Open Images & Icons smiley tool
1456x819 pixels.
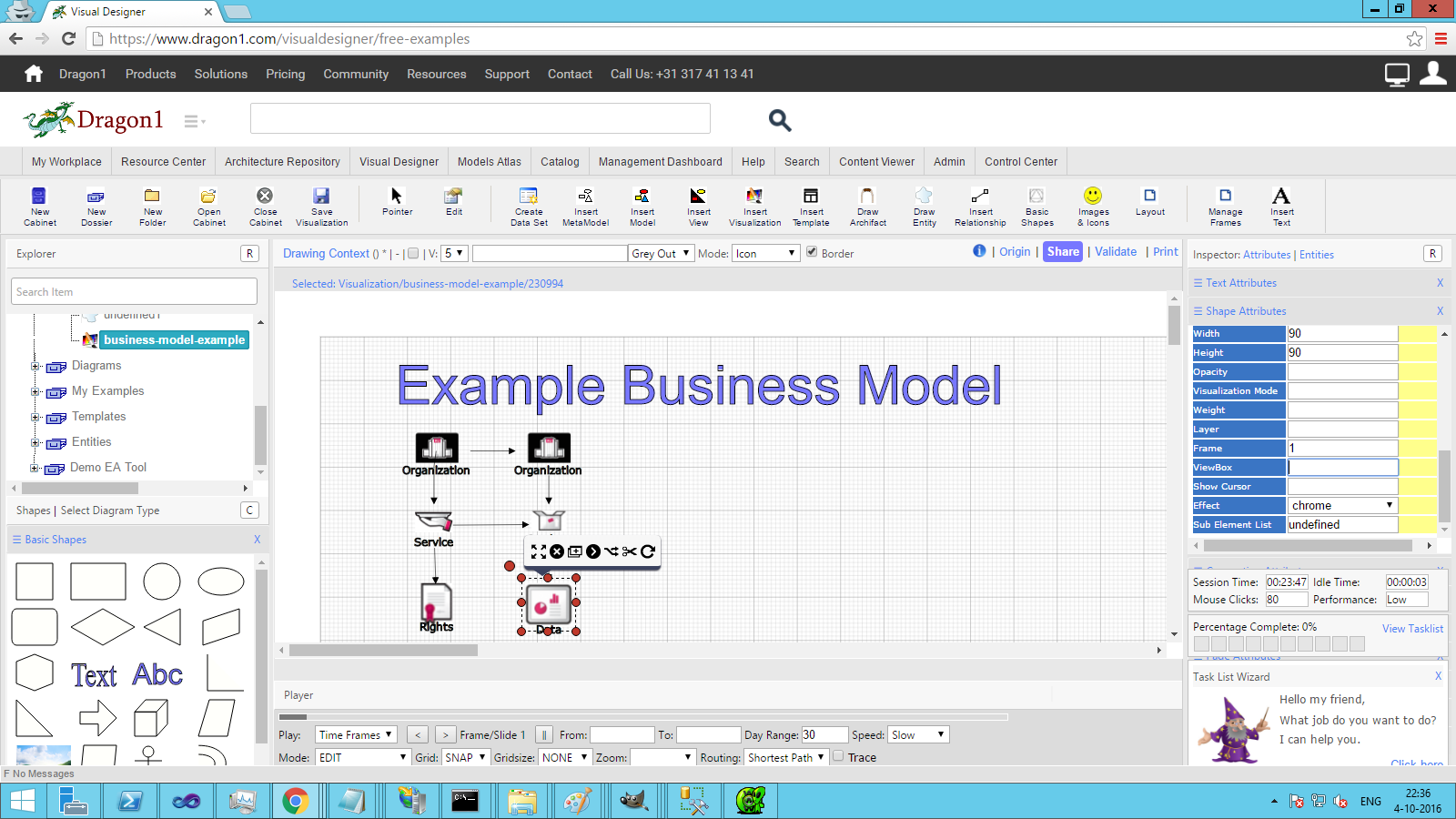(1093, 197)
